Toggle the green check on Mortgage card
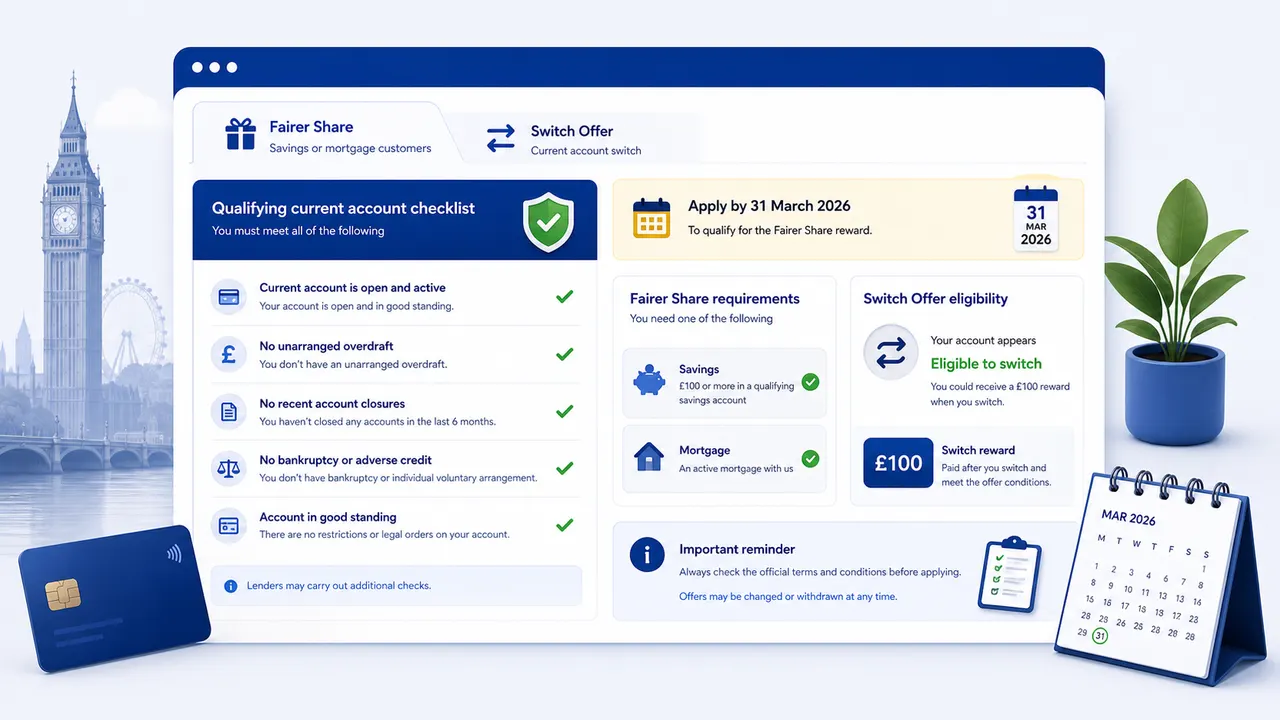The image size is (1280, 720). tap(810, 459)
